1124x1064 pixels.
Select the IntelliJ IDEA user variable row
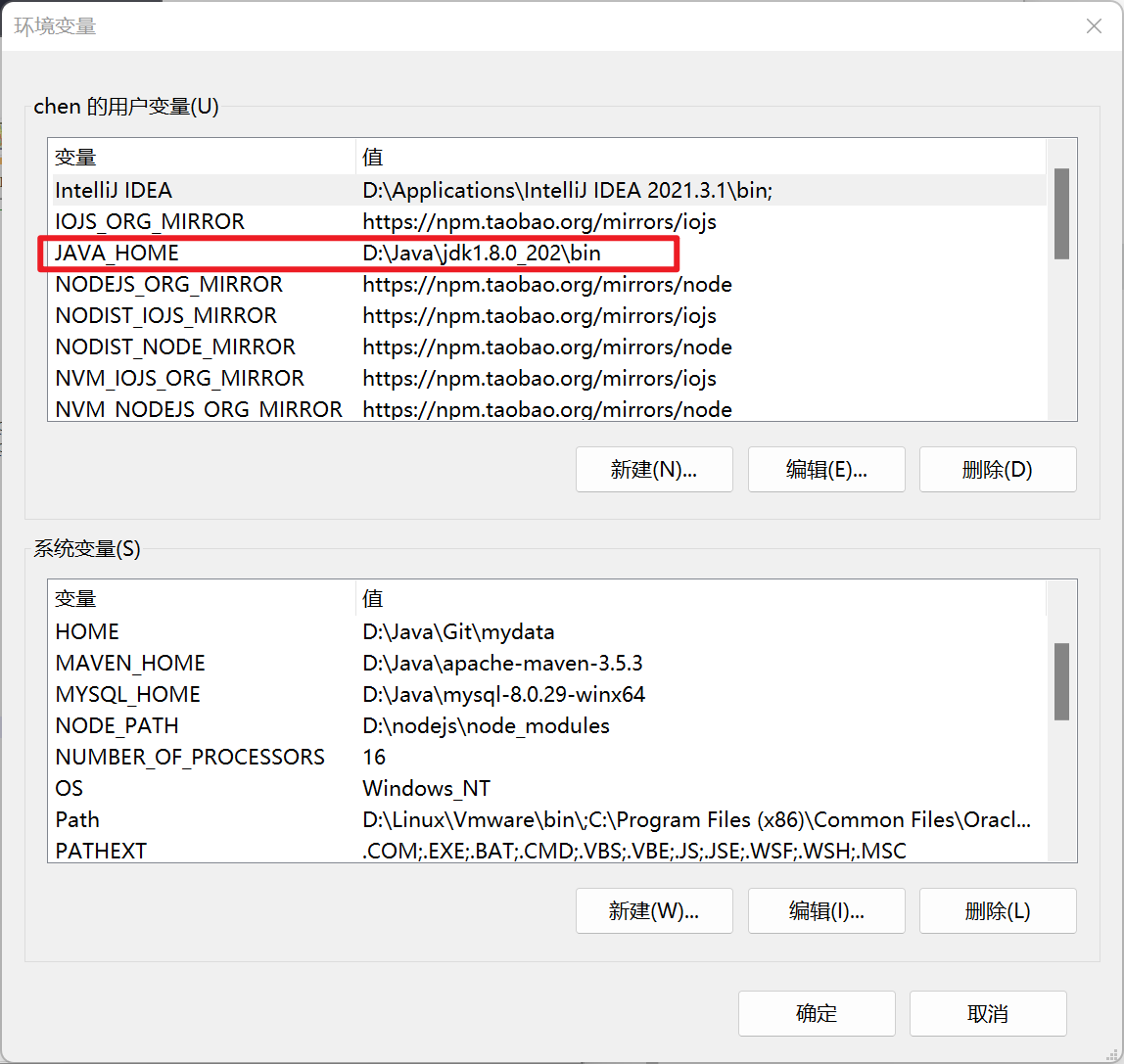click(549, 190)
